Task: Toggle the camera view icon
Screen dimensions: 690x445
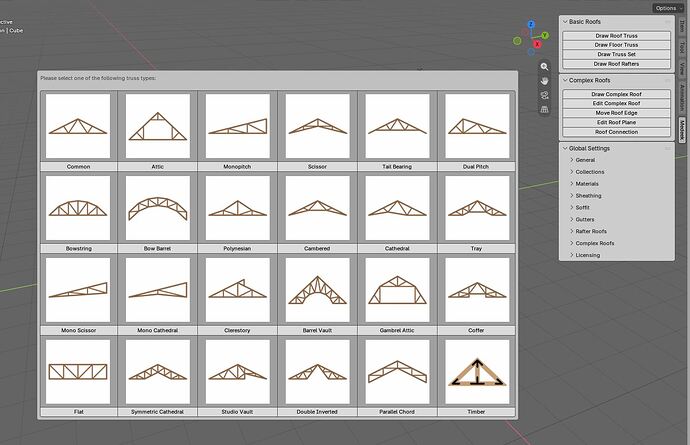Action: point(544,95)
